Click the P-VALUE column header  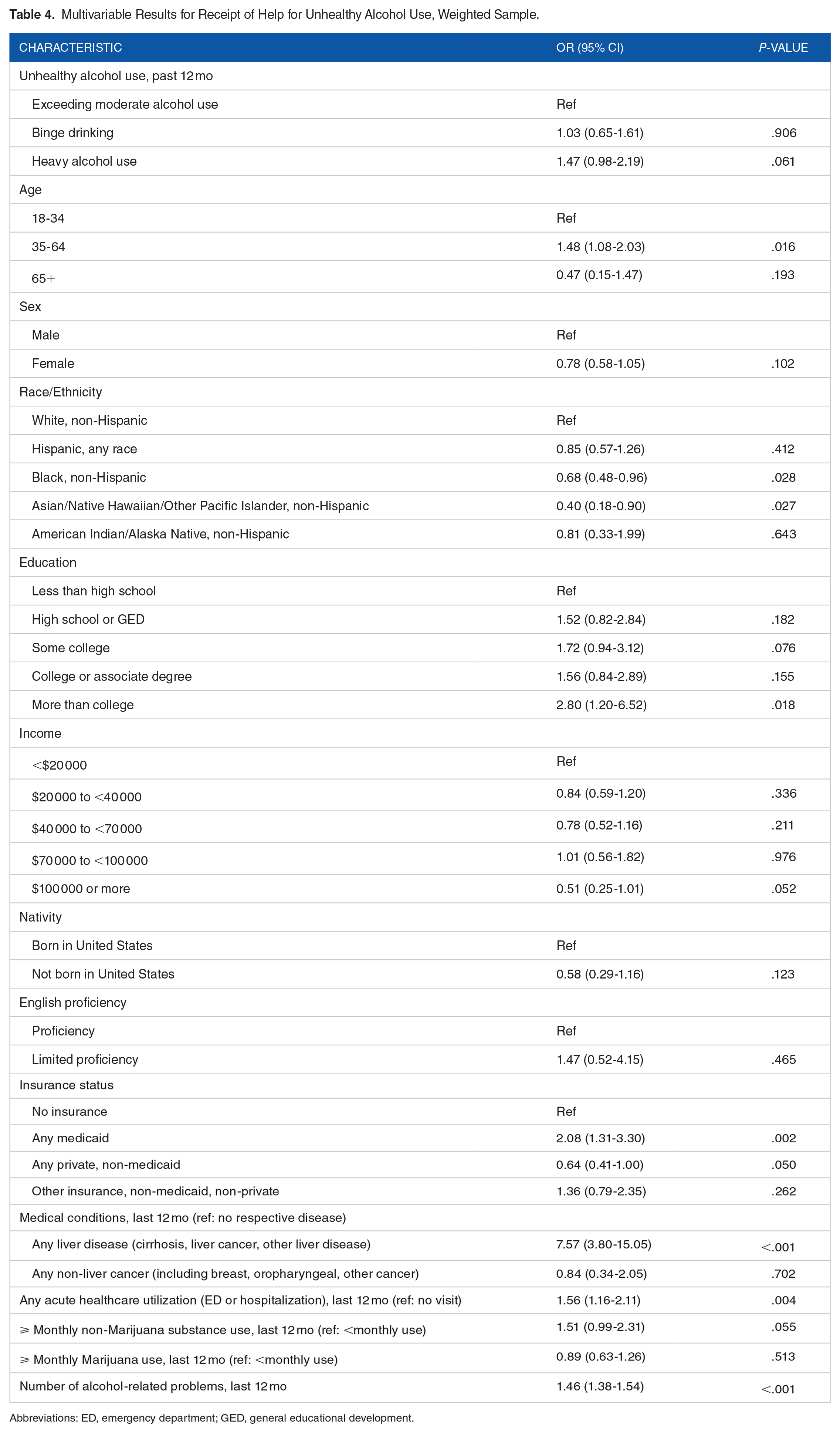(783, 48)
